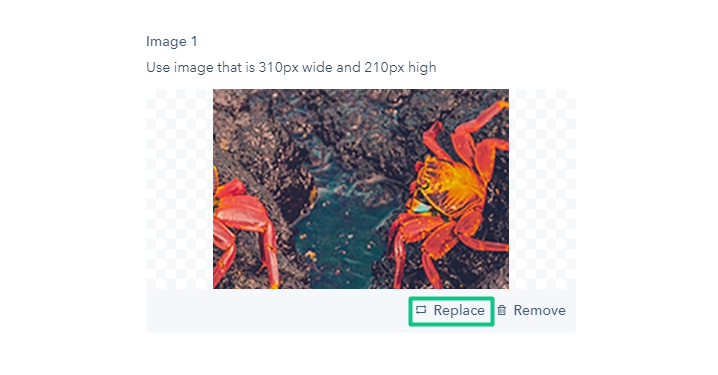Open the crab image preview thumbnail
Viewport: 718px width, 375px height.
point(361,189)
